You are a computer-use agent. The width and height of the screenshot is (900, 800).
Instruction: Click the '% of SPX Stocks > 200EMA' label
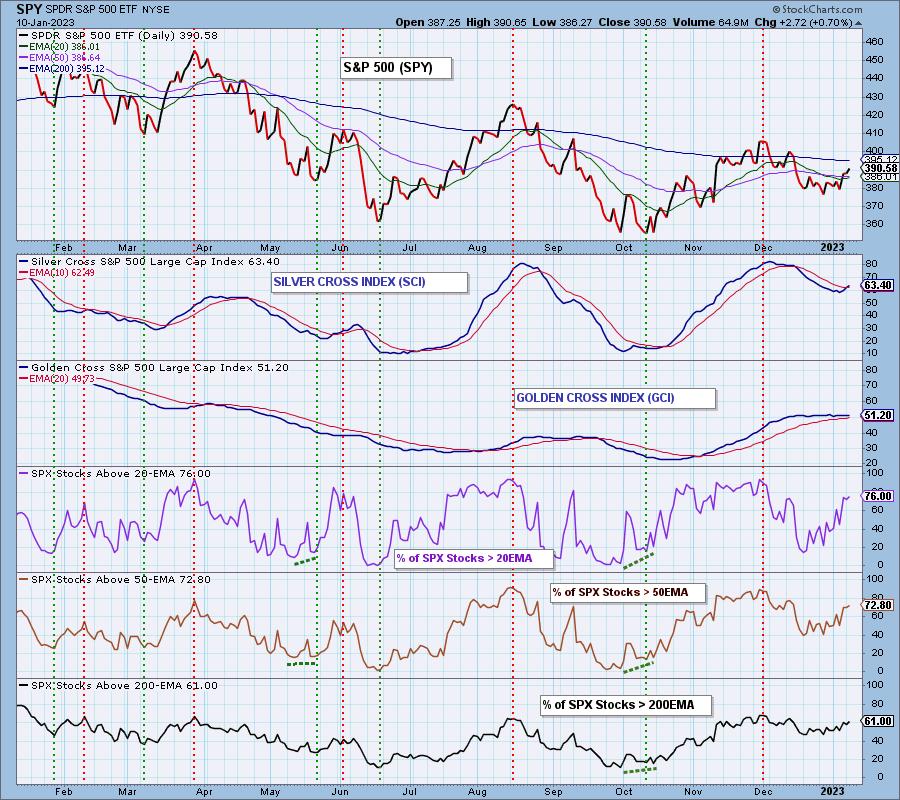(x=626, y=705)
